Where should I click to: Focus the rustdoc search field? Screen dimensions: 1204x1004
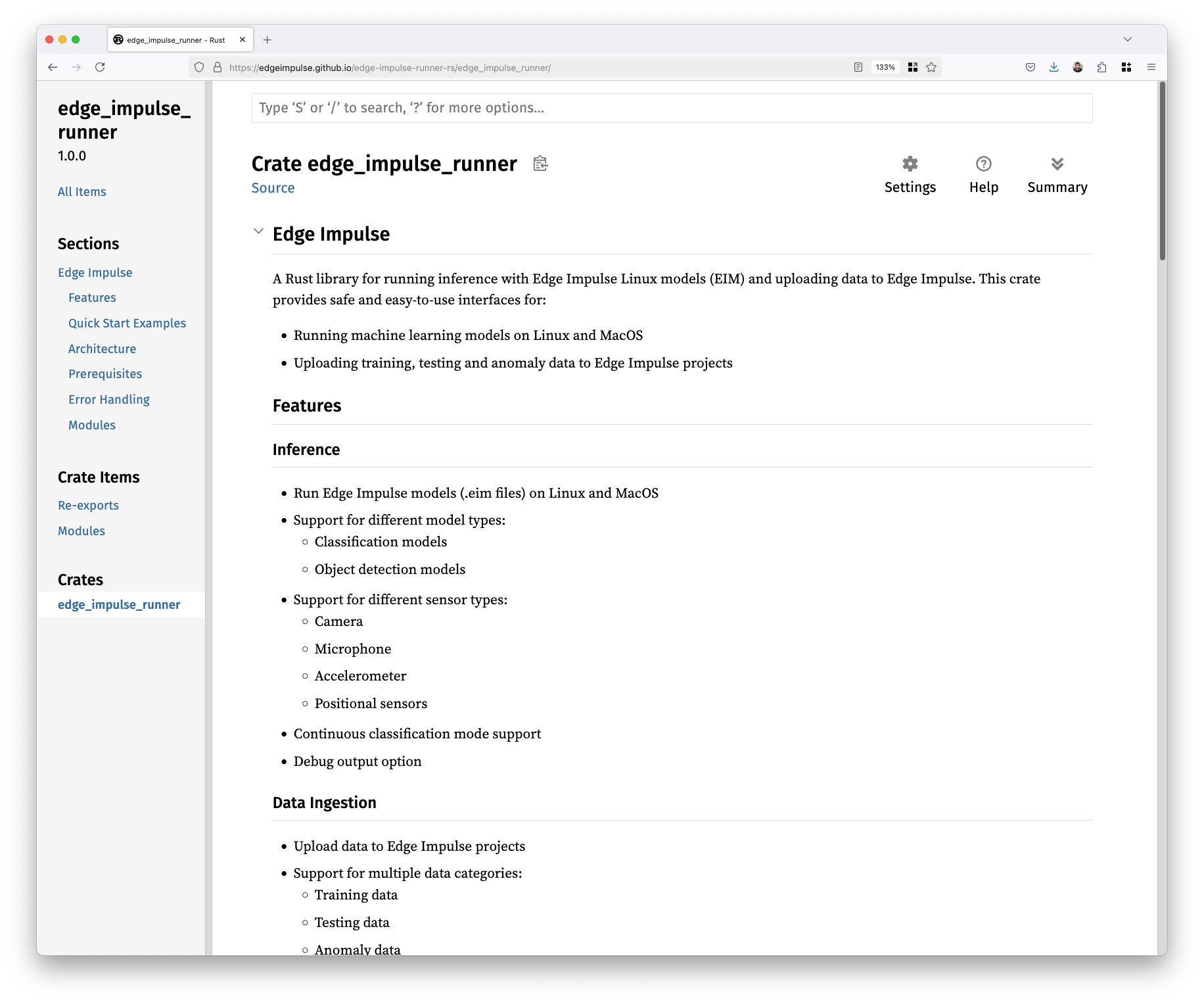tap(672, 108)
